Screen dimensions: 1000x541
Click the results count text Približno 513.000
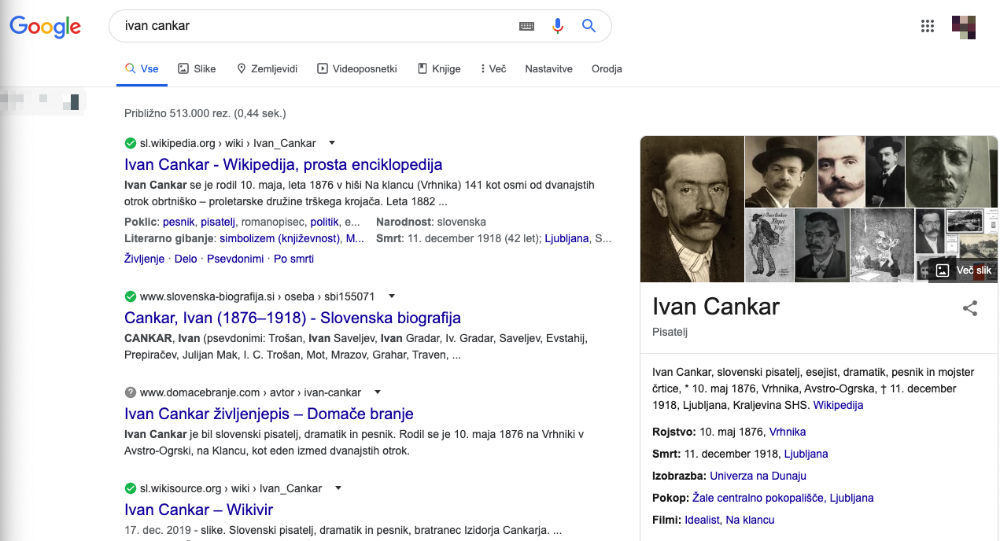205,114
